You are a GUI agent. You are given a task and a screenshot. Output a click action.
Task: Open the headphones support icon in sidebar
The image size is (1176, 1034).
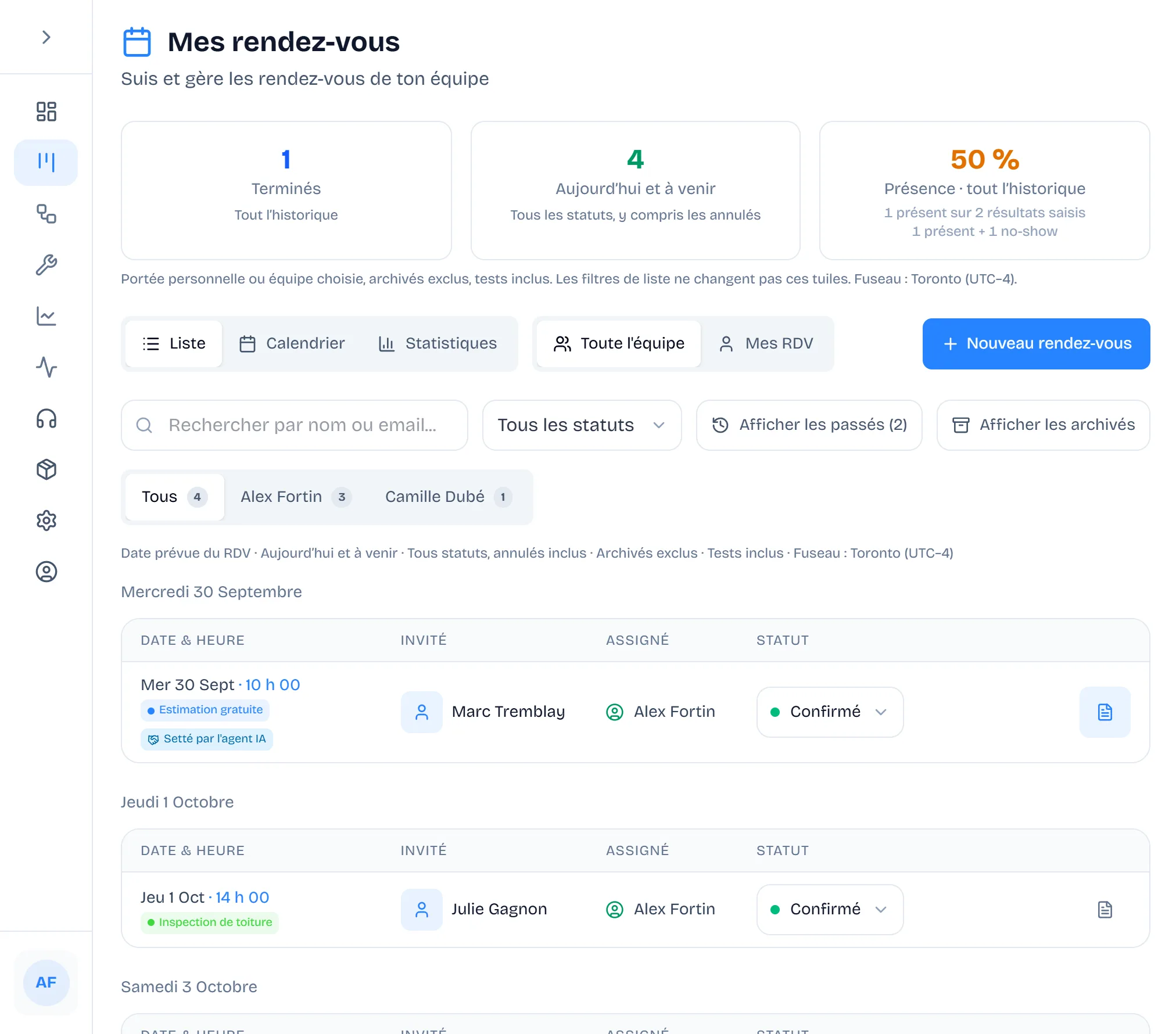click(46, 418)
